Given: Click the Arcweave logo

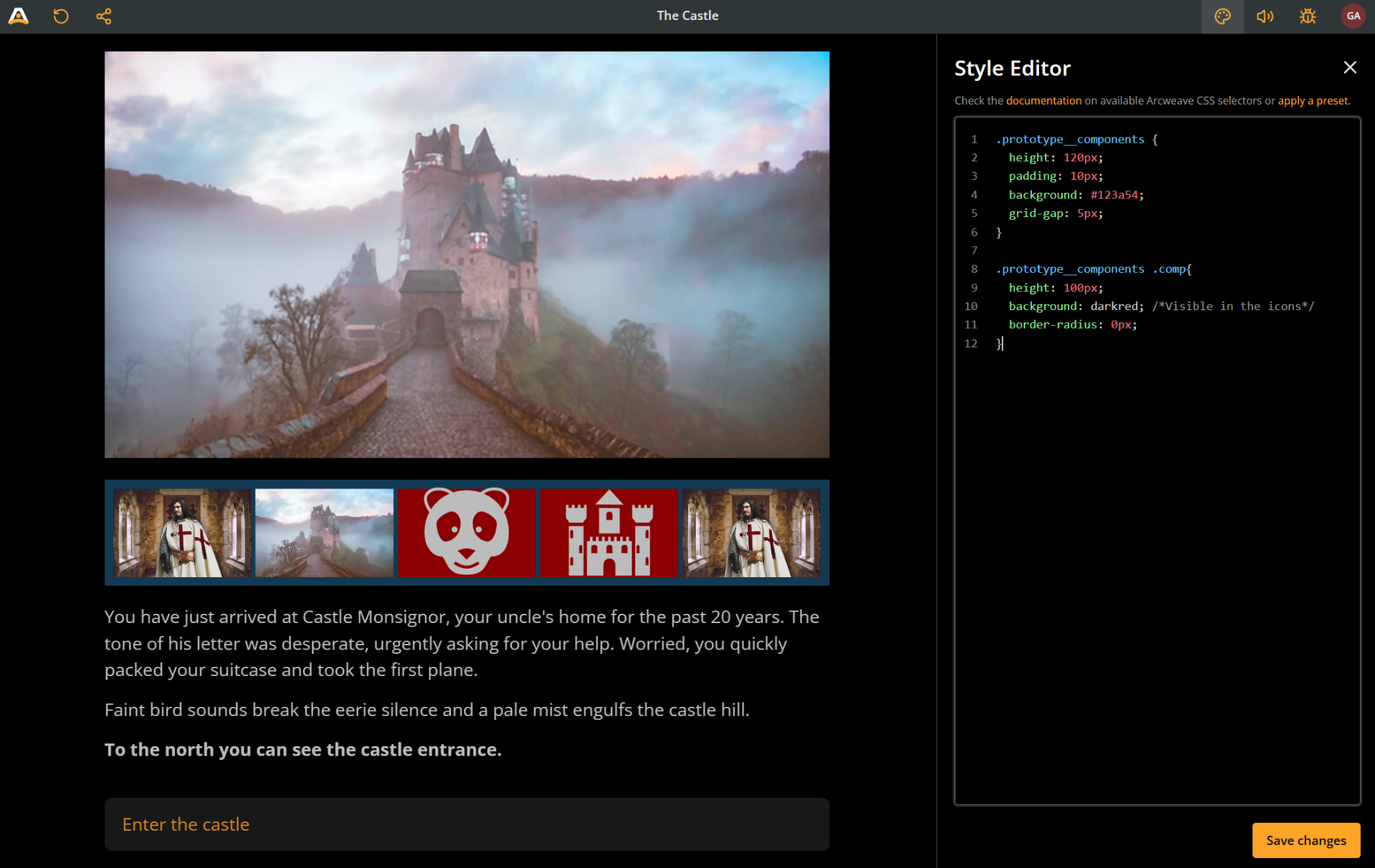Looking at the screenshot, I should coord(18,16).
